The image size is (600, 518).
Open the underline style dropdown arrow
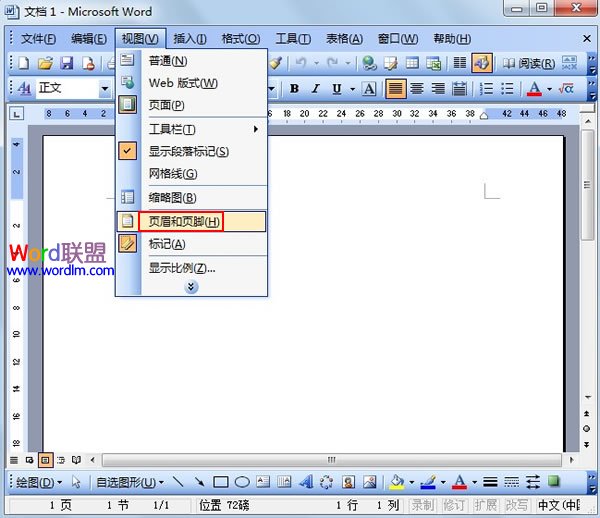[x=352, y=89]
